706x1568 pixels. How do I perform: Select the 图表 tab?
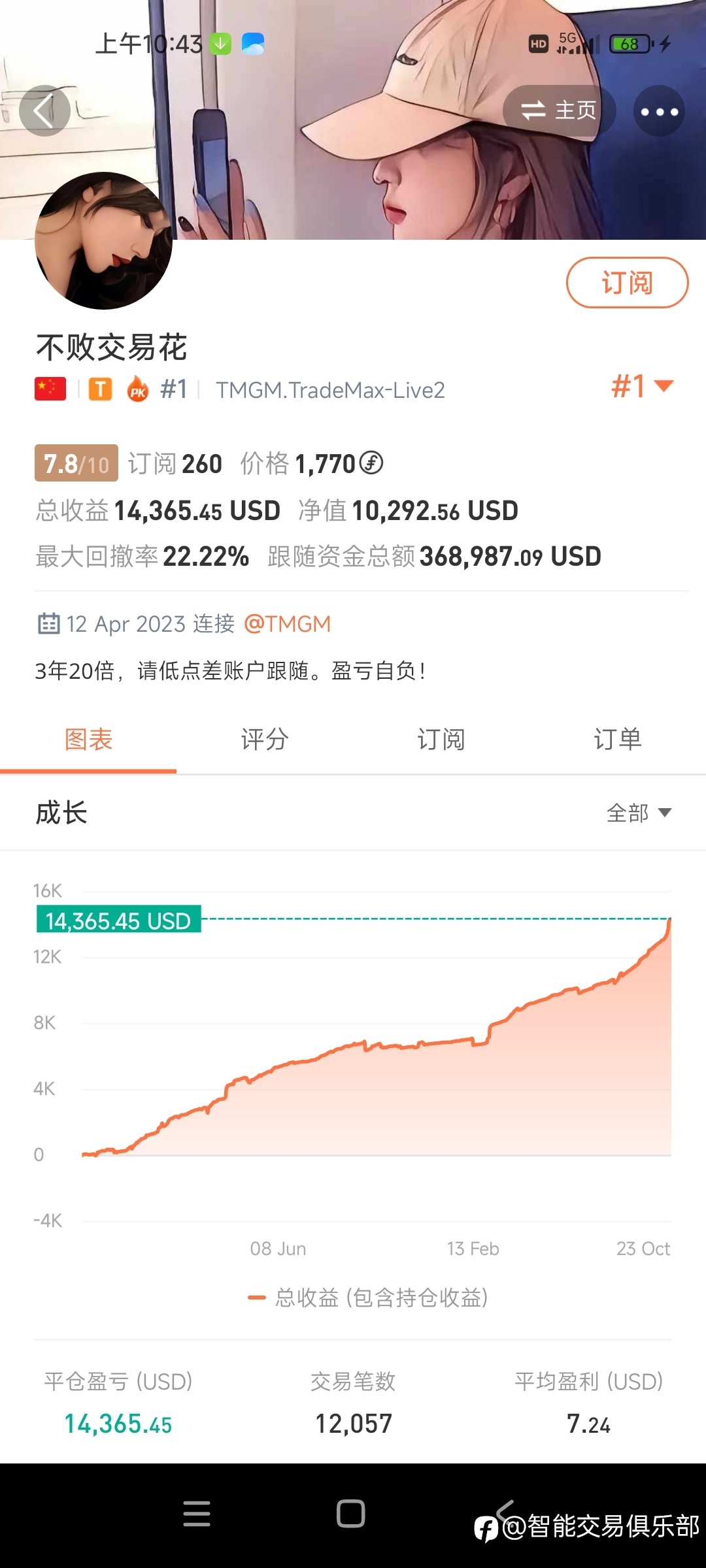[x=88, y=740]
